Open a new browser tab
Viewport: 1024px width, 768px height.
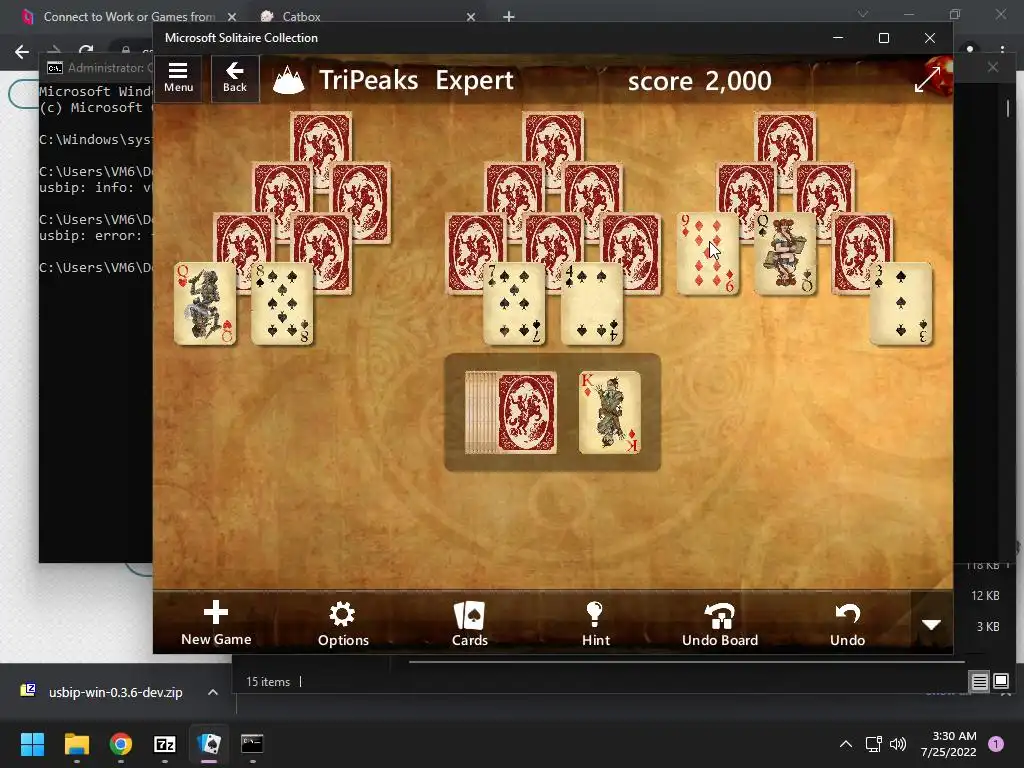point(509,16)
